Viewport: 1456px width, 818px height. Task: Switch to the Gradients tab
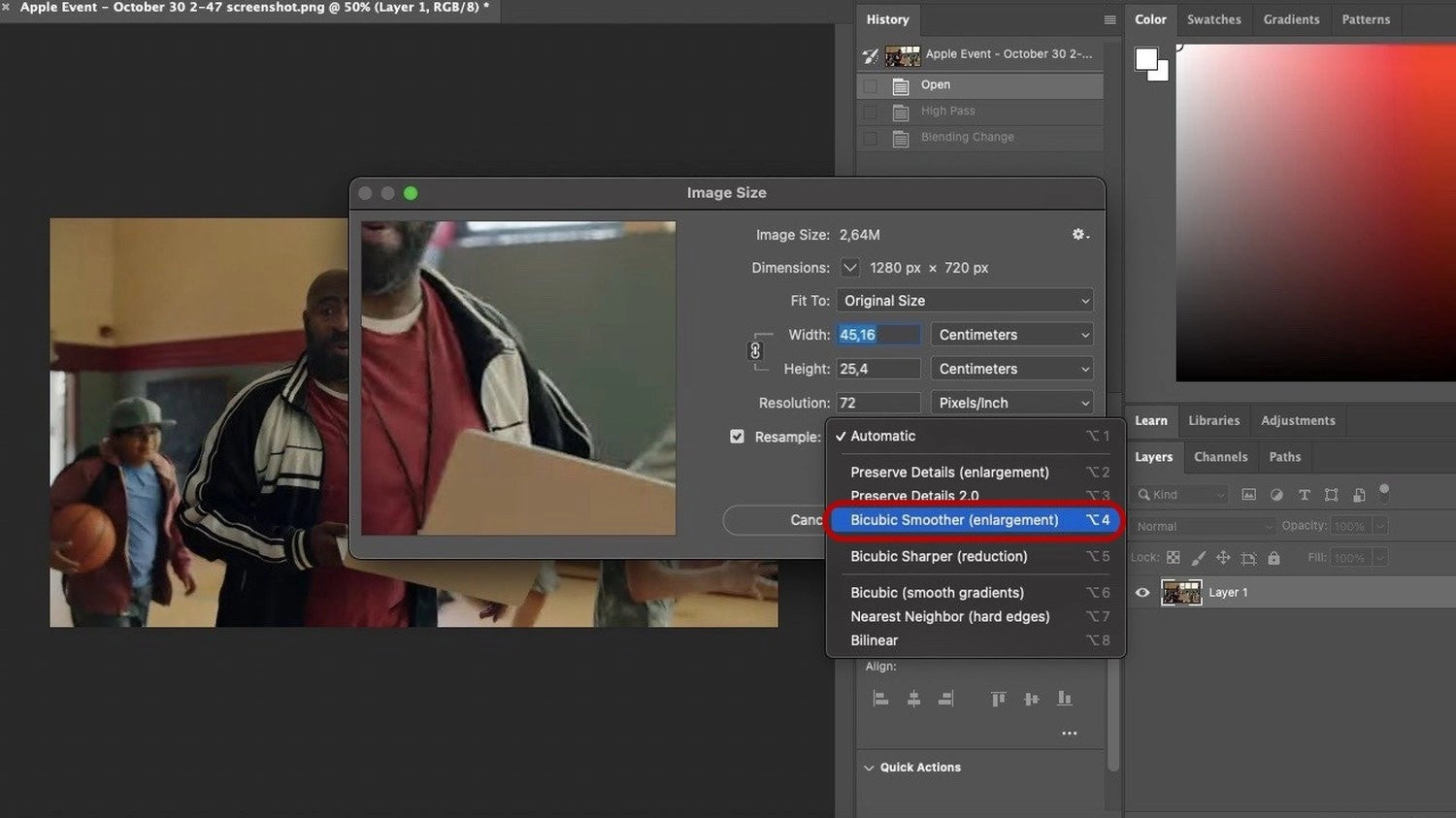[1291, 19]
